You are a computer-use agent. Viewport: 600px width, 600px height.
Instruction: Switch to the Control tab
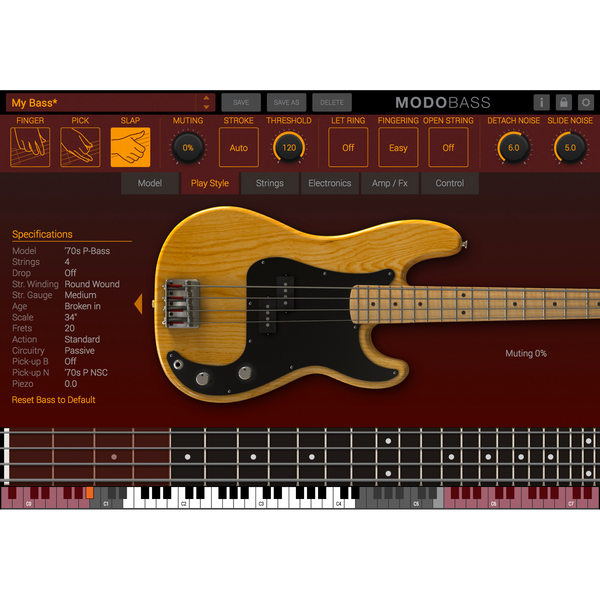(x=450, y=183)
